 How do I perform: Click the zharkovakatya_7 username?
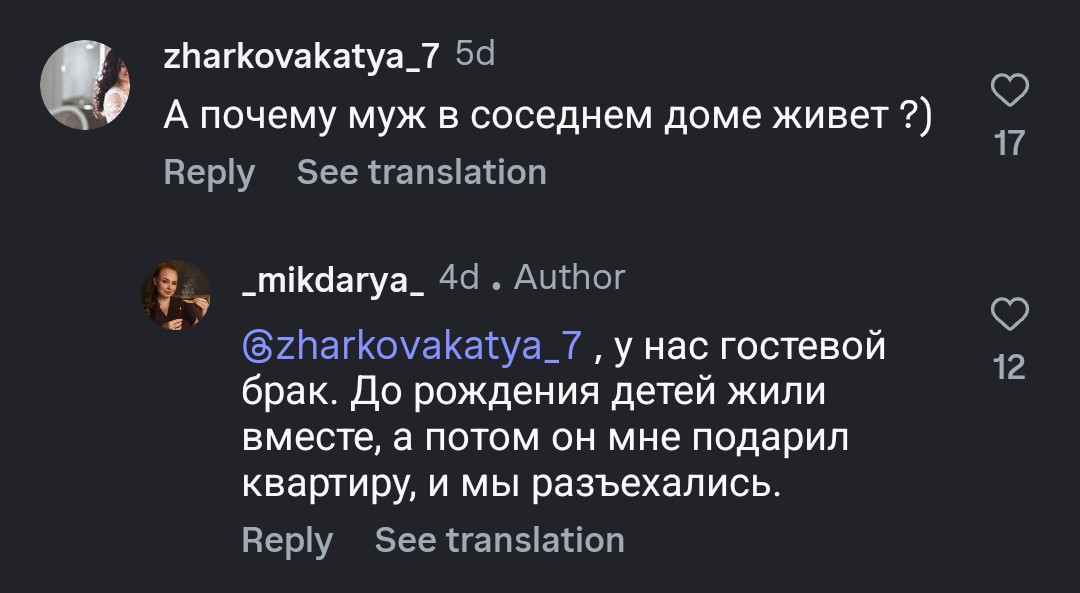point(301,56)
